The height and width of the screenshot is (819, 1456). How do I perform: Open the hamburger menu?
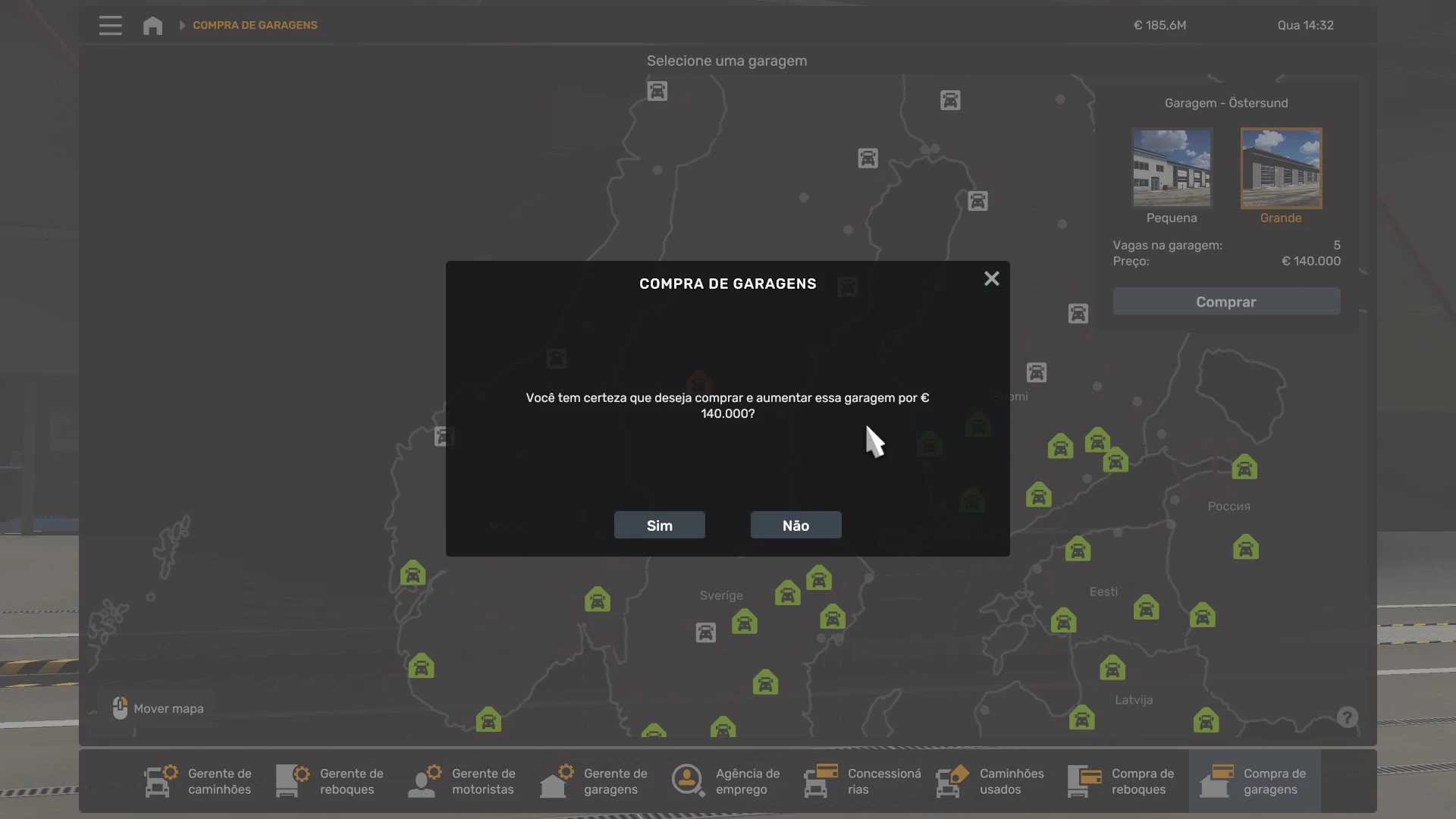110,25
